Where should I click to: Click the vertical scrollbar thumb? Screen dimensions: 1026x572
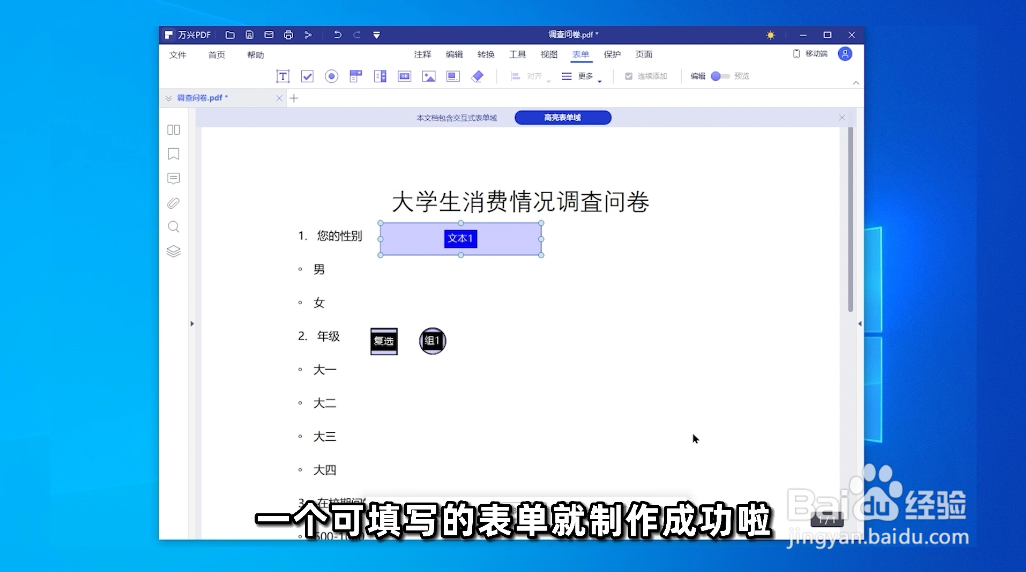pyautogui.click(x=851, y=219)
